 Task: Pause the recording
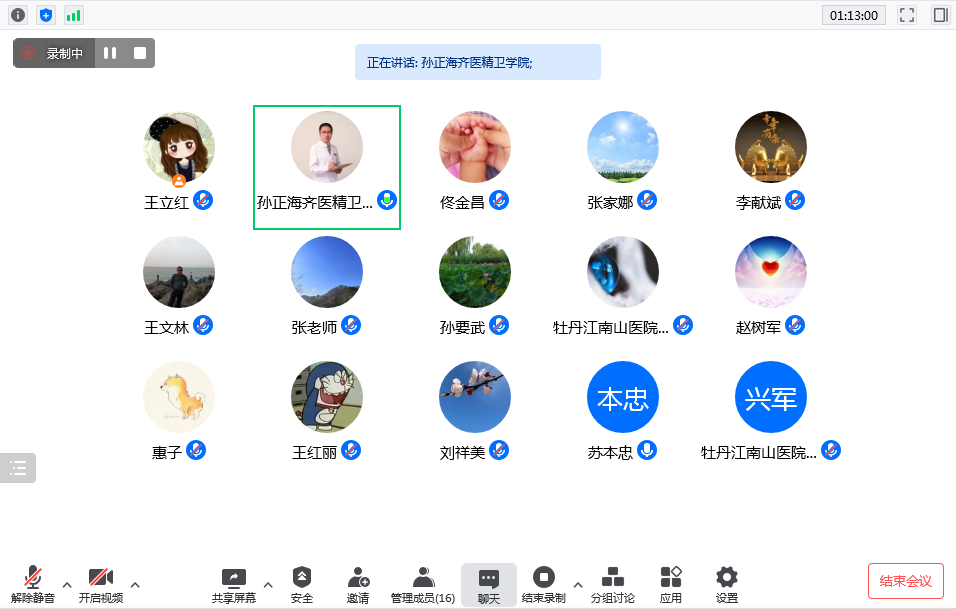pos(110,53)
